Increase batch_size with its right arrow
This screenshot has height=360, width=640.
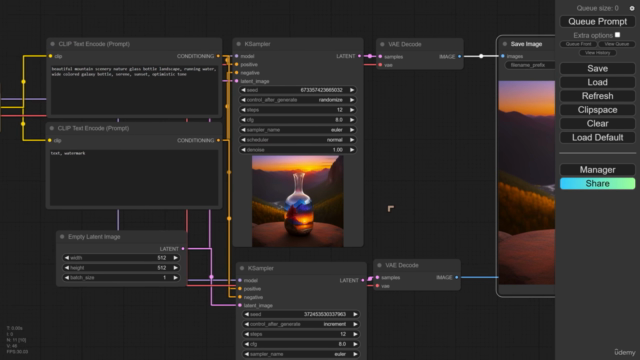(176, 278)
